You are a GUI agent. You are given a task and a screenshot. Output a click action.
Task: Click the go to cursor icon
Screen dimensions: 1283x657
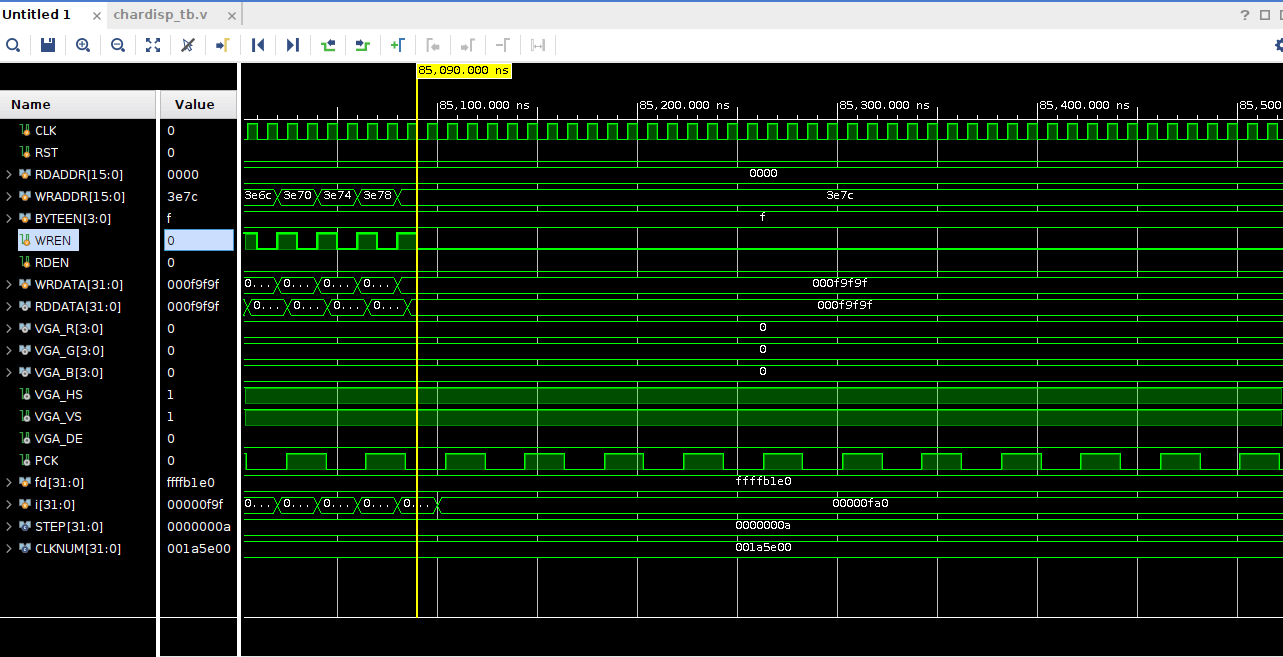223,45
